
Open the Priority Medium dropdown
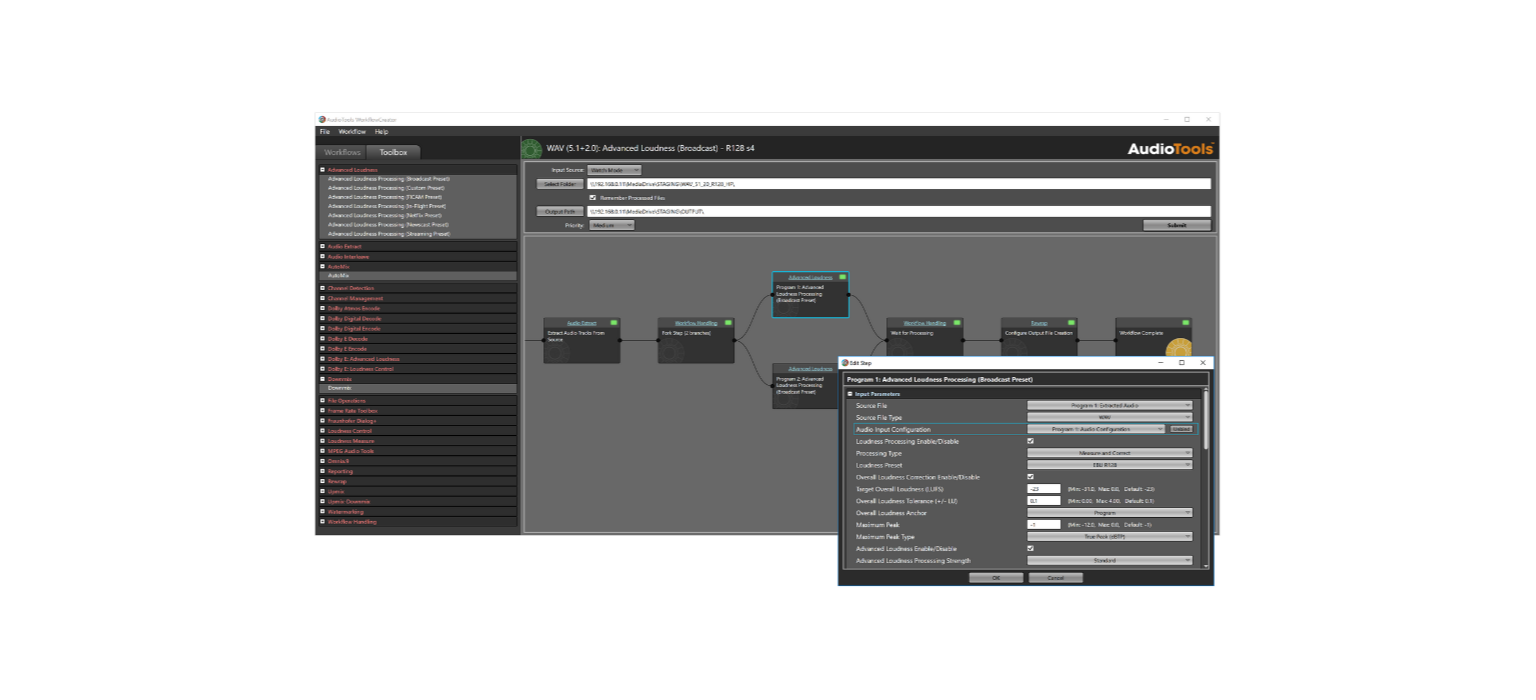[611, 225]
